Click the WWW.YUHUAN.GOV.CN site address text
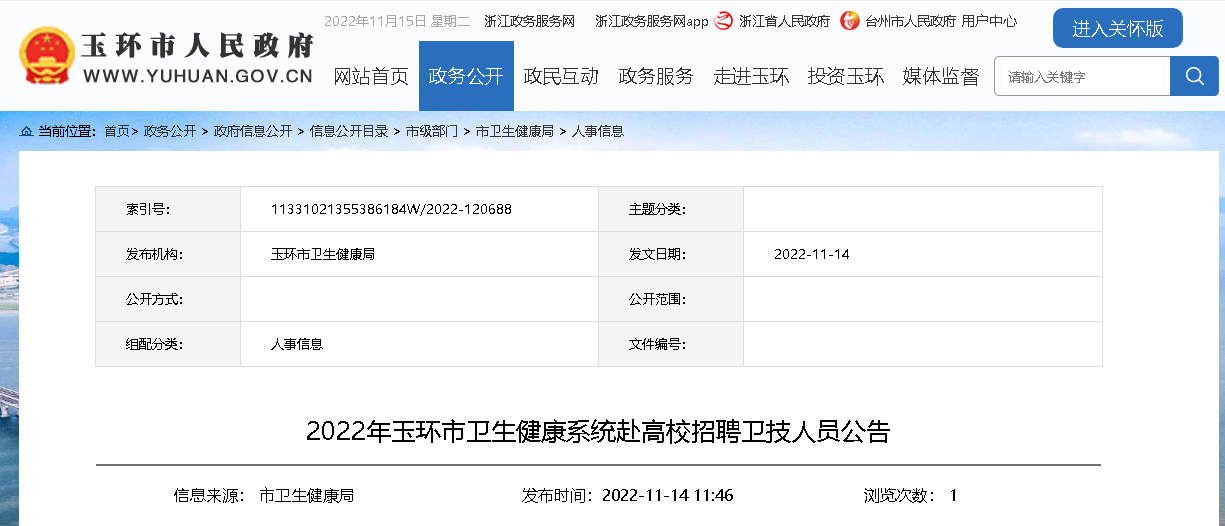The width and height of the screenshot is (1225, 526). (198, 76)
